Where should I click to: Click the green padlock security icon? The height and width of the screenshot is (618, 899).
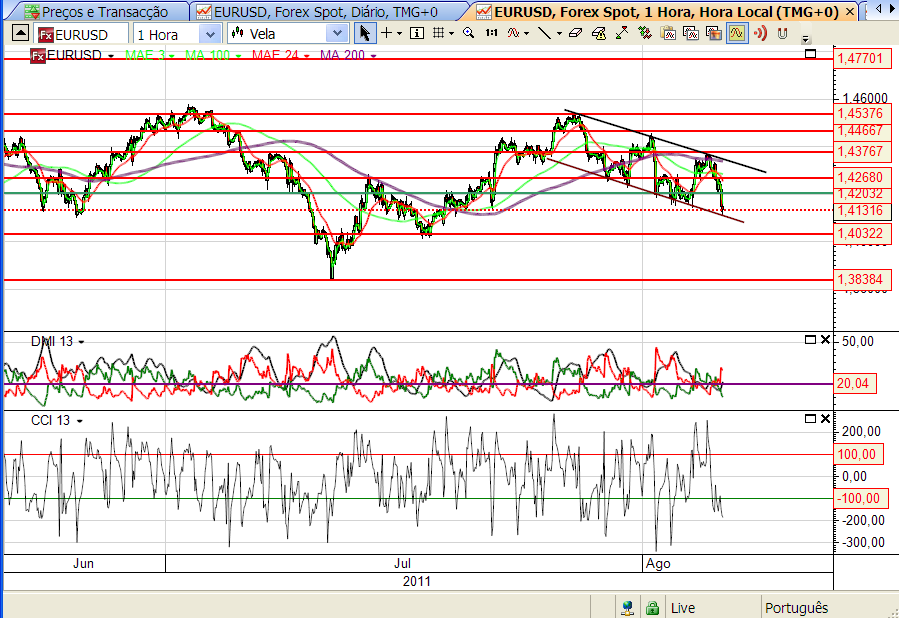[x=652, y=608]
